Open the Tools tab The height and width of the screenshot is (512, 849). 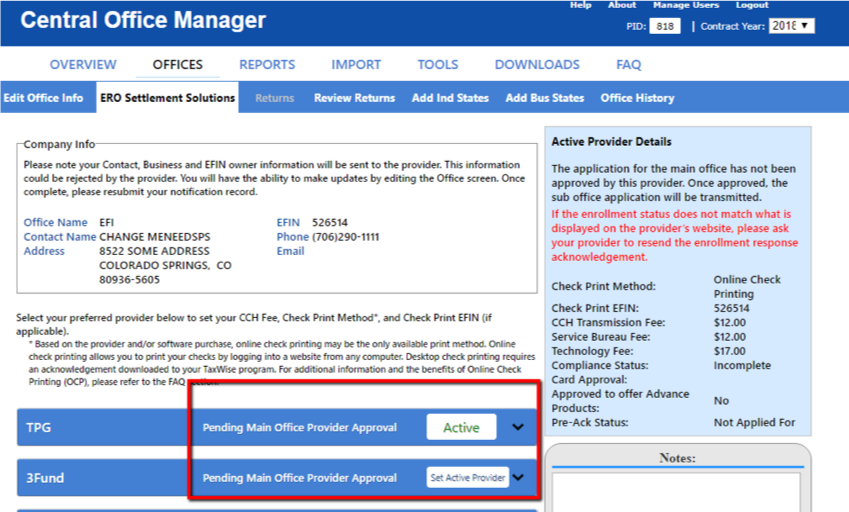(x=438, y=65)
